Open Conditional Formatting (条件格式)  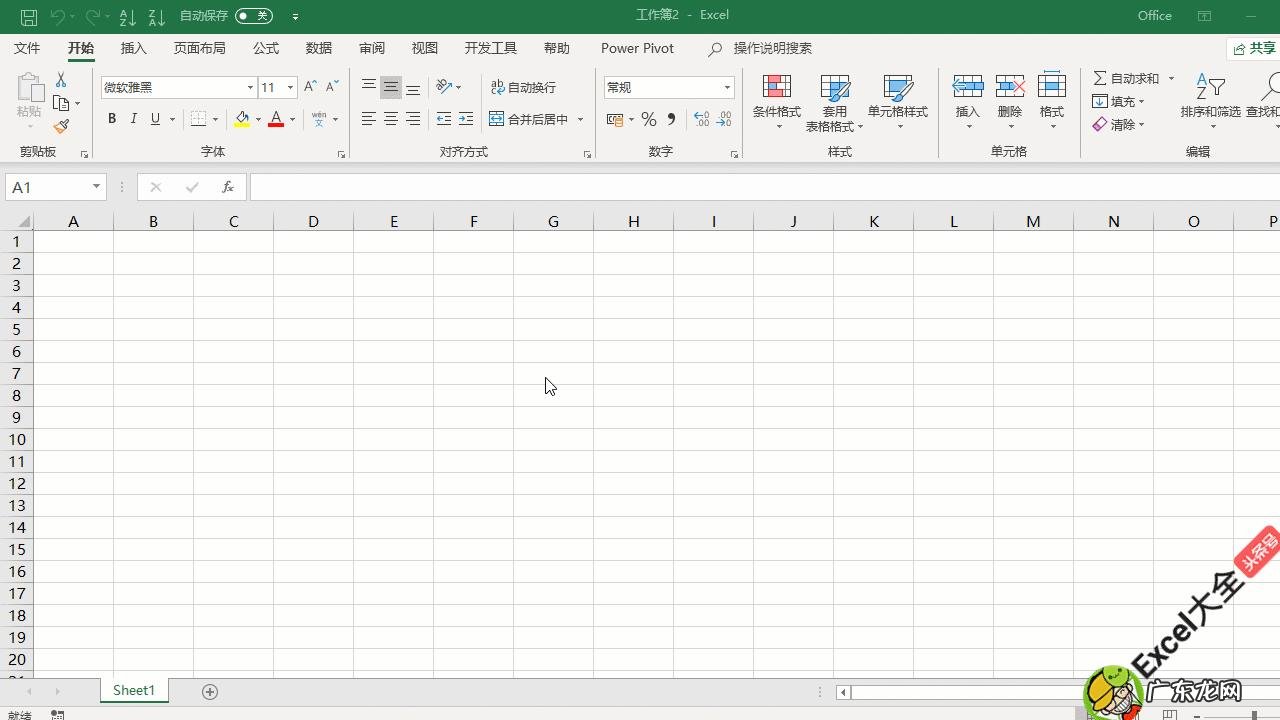(776, 102)
